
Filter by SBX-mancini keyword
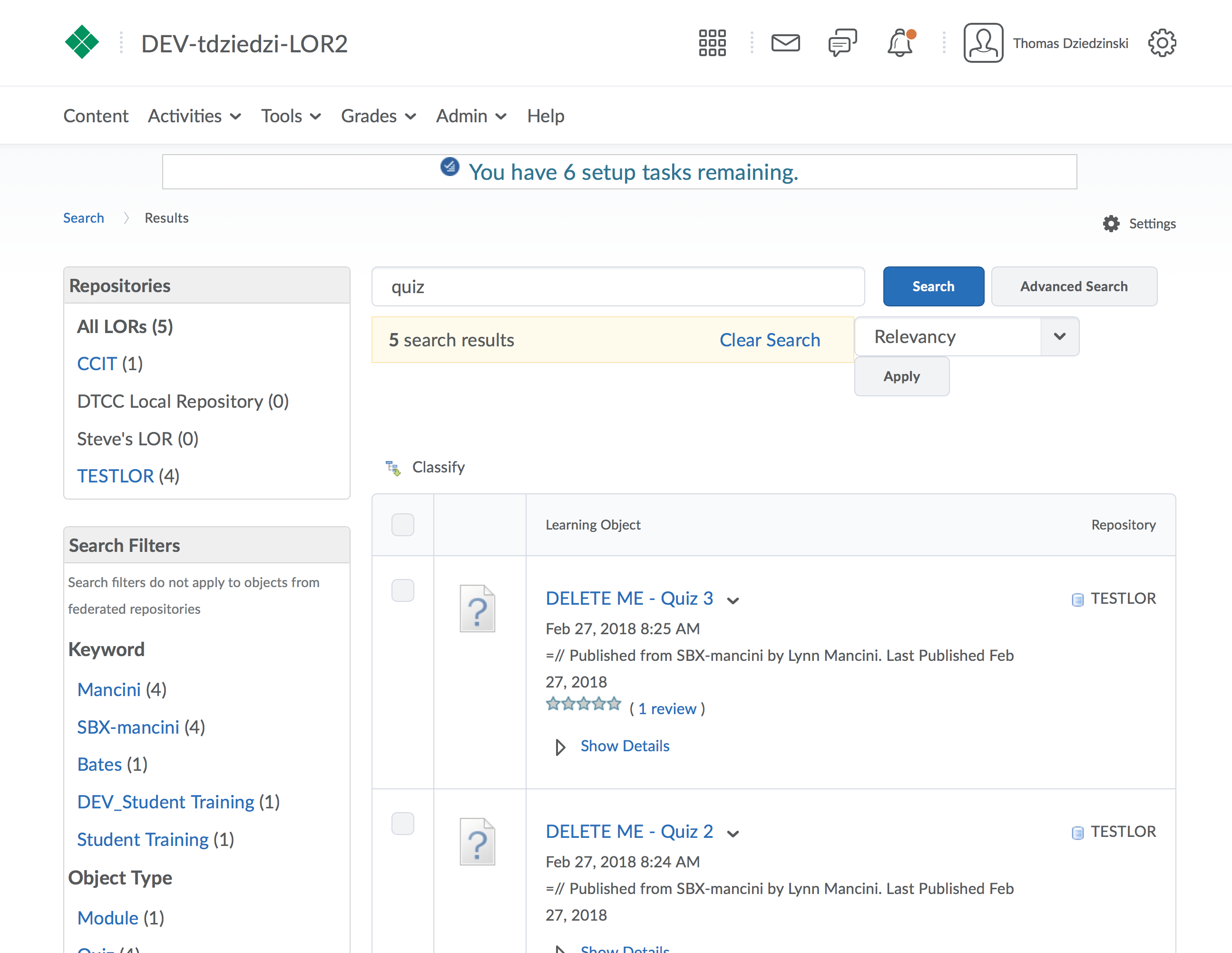pyautogui.click(x=128, y=727)
